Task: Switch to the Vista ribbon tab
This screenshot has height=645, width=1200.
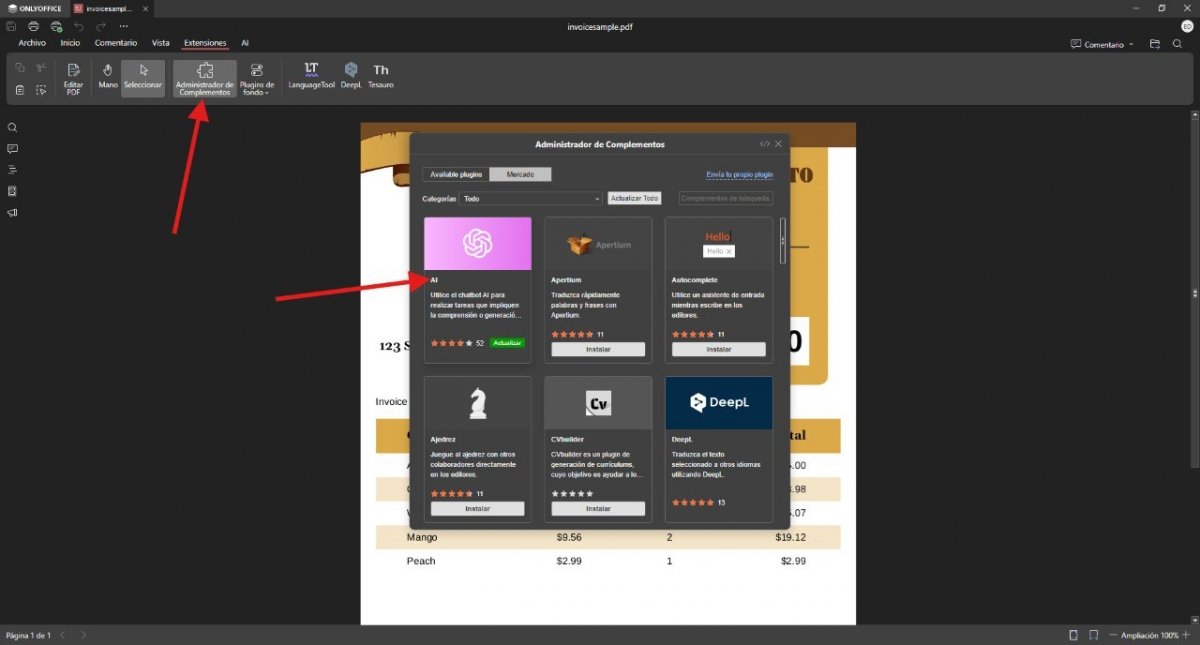Action: coord(160,43)
